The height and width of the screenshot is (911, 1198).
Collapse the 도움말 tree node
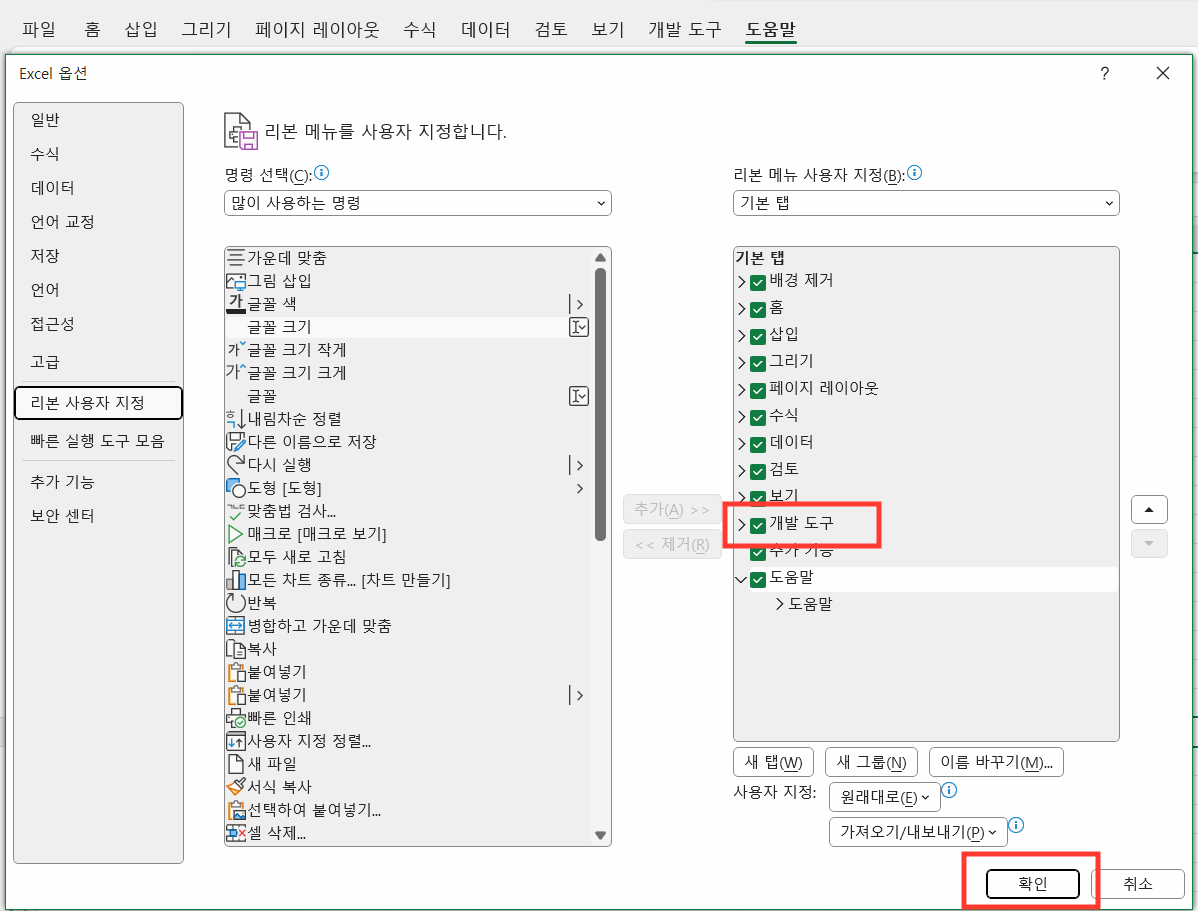741,579
